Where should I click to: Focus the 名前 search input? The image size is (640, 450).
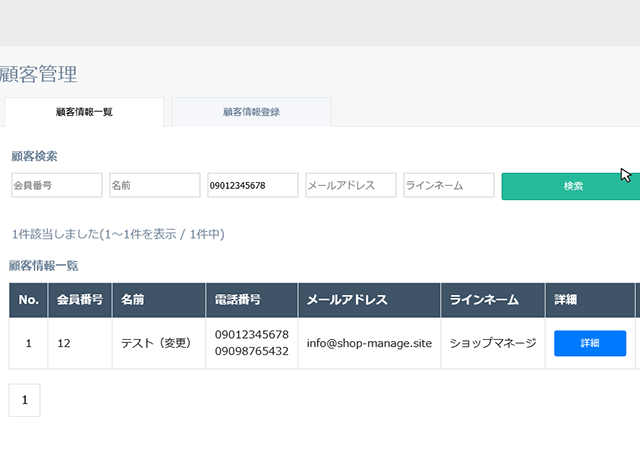pos(155,185)
